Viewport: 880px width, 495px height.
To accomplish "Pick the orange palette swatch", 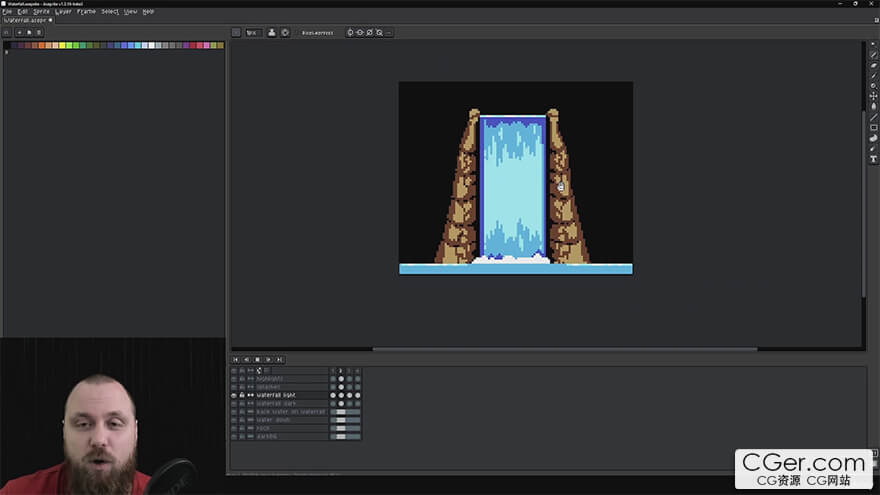I will coord(42,45).
